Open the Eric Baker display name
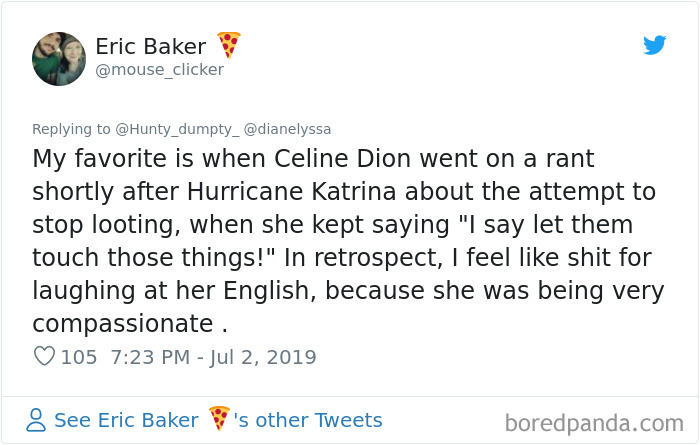Screen dimensions: 700x445 (x=152, y=46)
